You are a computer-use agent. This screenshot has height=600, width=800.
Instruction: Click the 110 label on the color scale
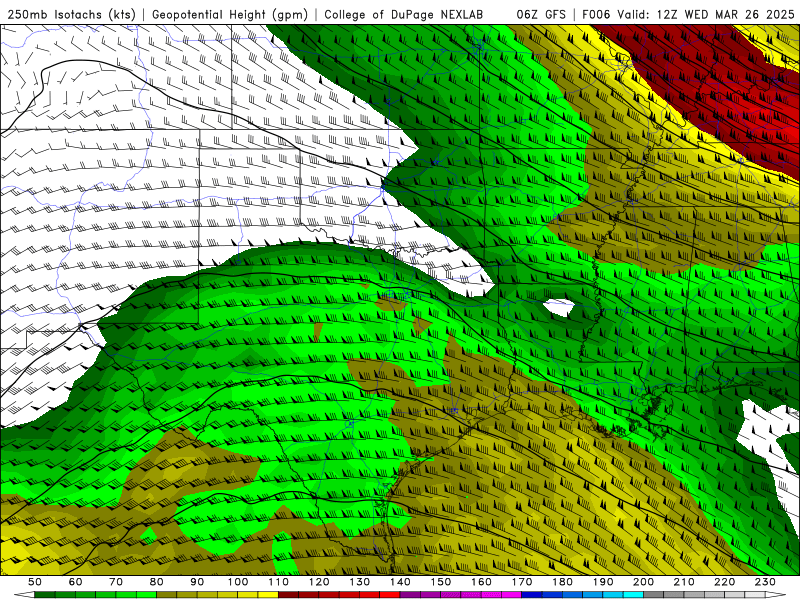278,582
